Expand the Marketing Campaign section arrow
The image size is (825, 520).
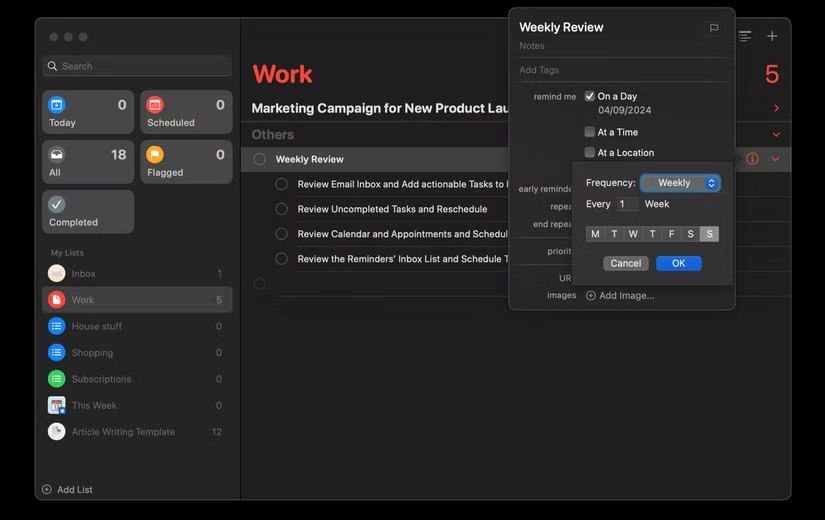point(776,108)
